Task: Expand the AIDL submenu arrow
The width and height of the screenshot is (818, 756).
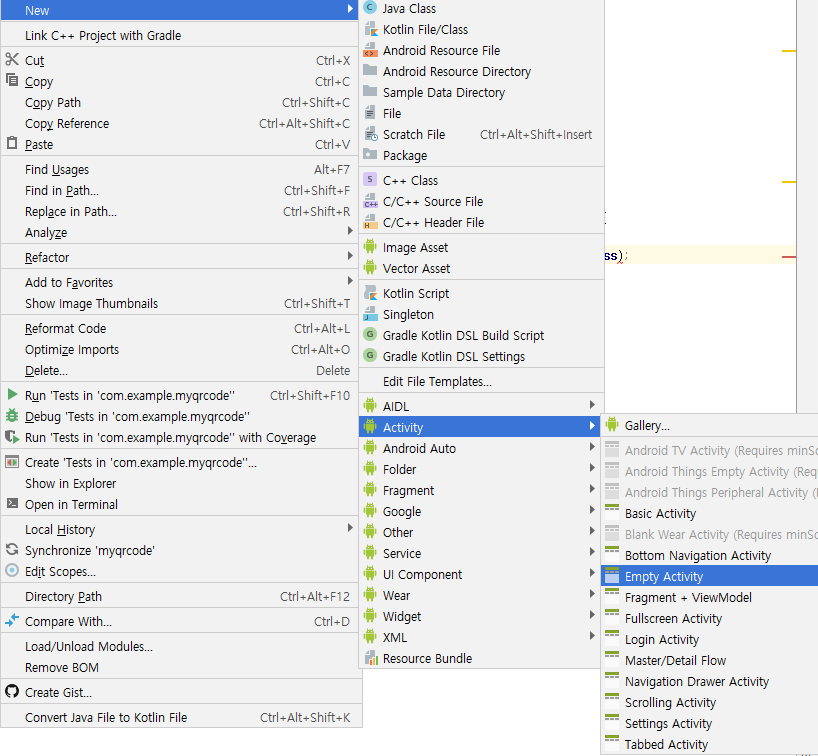Action: 592,405
